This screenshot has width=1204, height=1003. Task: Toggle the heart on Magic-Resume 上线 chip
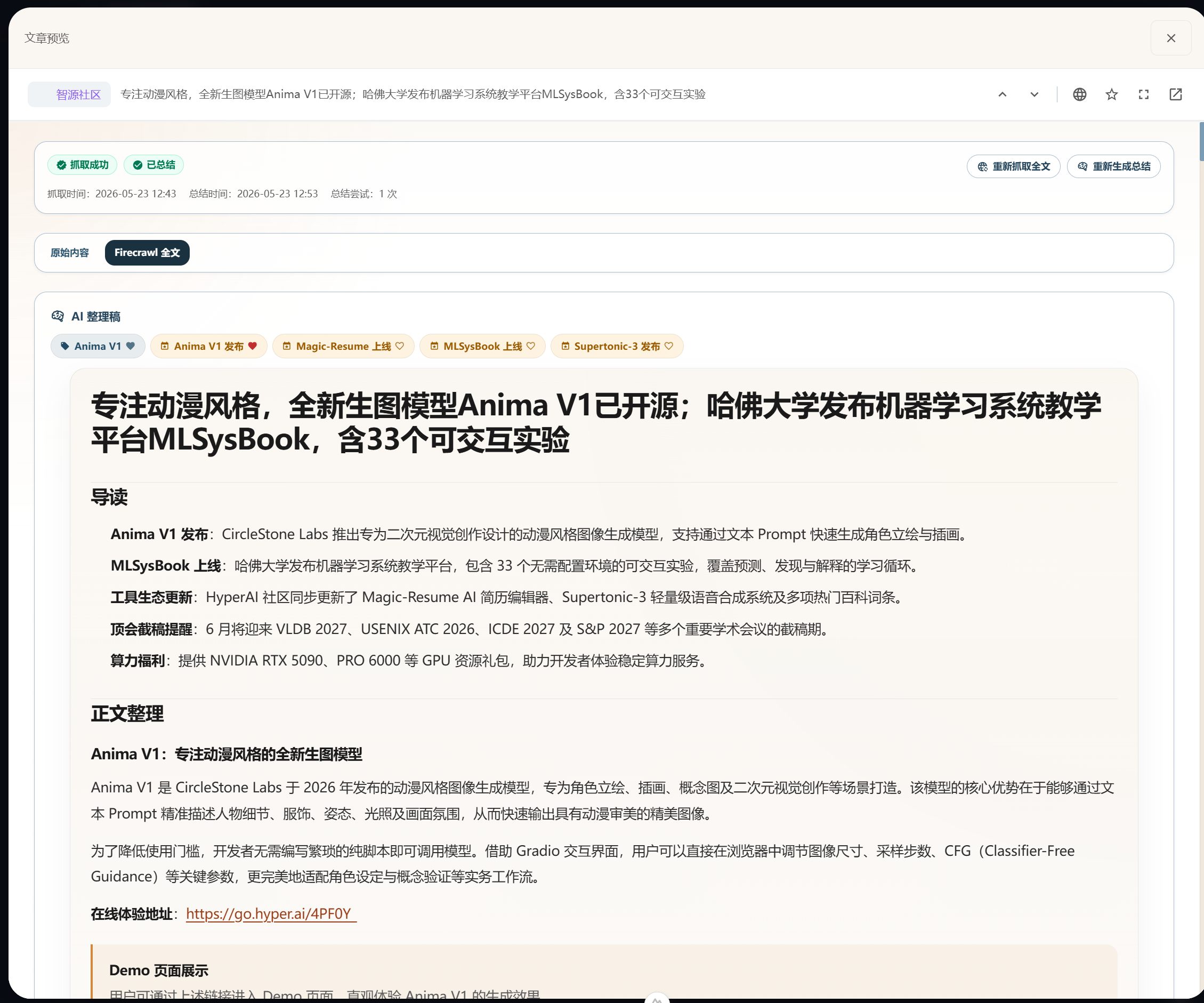tap(400, 346)
